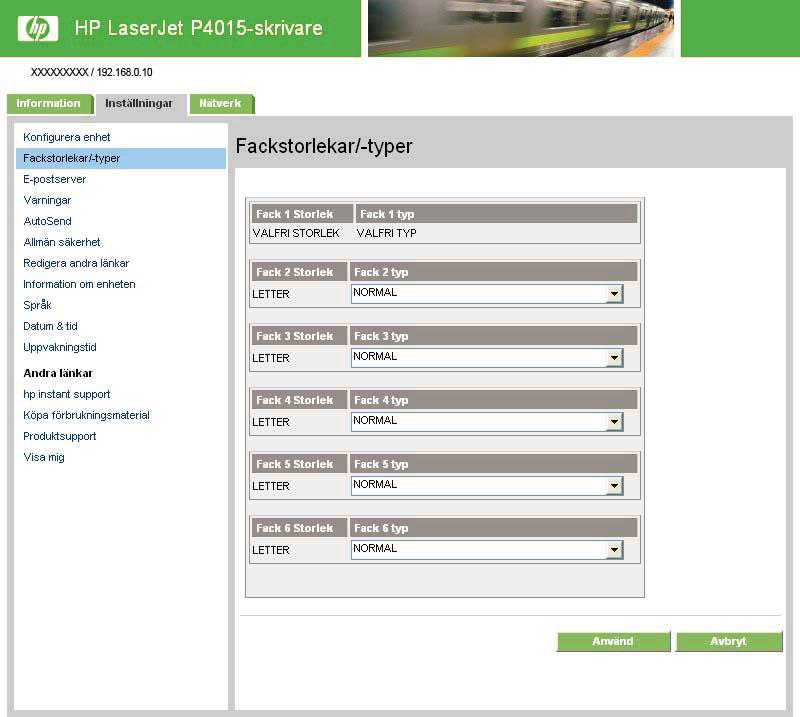
Task: Open the E-postserver settings link
Action: pyautogui.click(x=55, y=179)
